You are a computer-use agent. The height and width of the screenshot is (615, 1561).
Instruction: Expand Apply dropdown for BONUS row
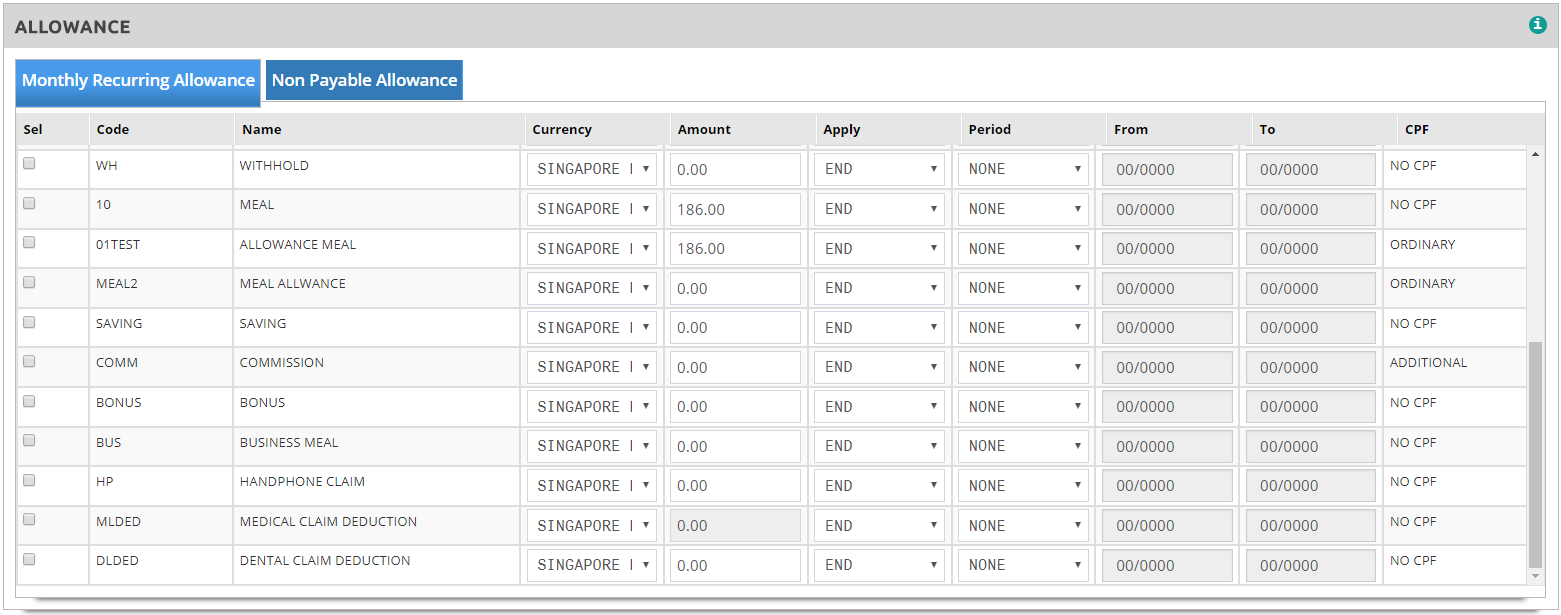[x=879, y=407]
